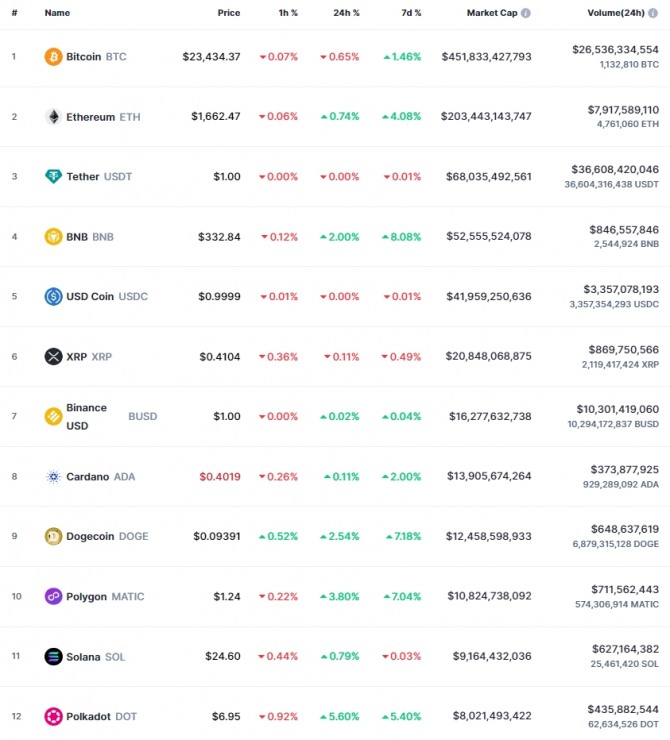Click the Tether green logo icon
Viewport: 670px width, 740px height.
[53, 177]
